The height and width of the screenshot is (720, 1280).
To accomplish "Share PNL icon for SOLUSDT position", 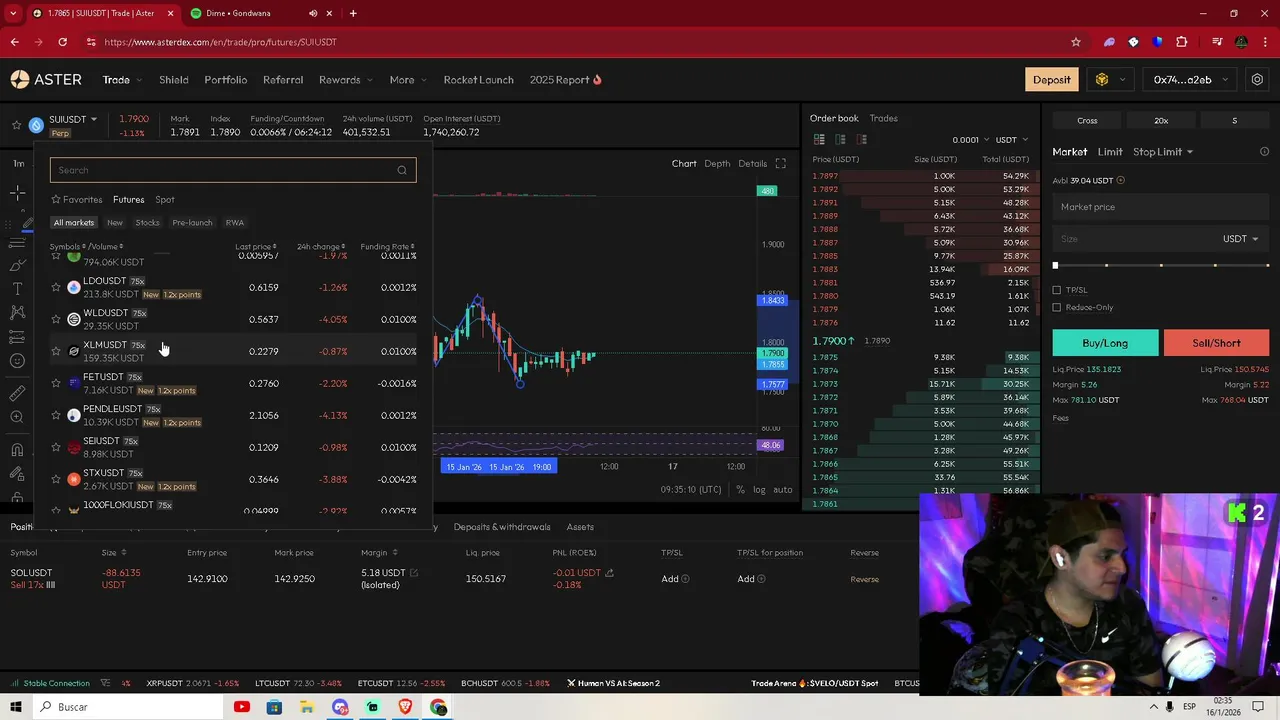I will pyautogui.click(x=609, y=573).
